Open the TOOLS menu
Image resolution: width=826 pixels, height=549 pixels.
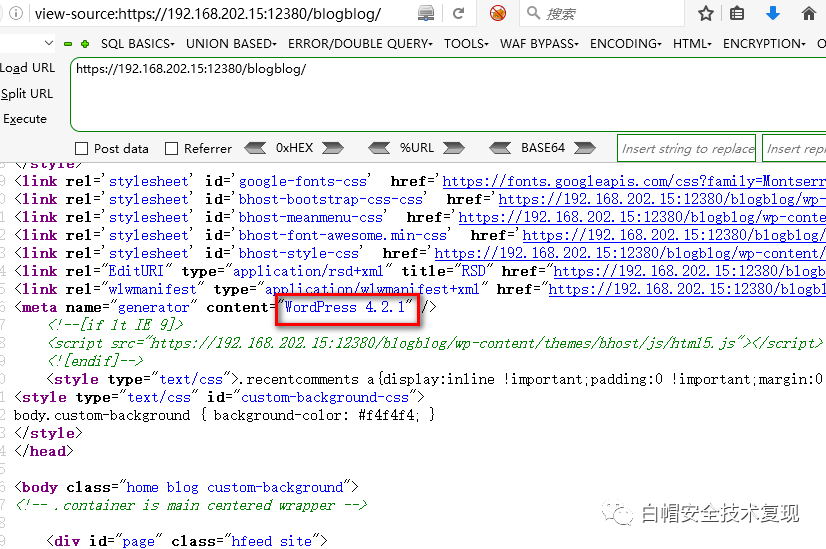[466, 44]
